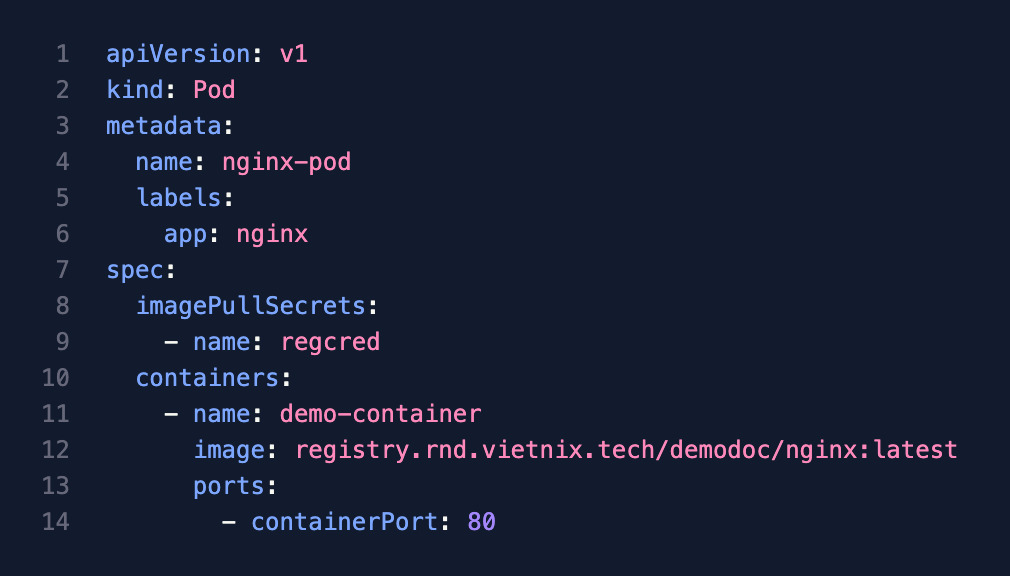Select the nginx-pod name value
The width and height of the screenshot is (1010, 576).
pyautogui.click(x=286, y=162)
